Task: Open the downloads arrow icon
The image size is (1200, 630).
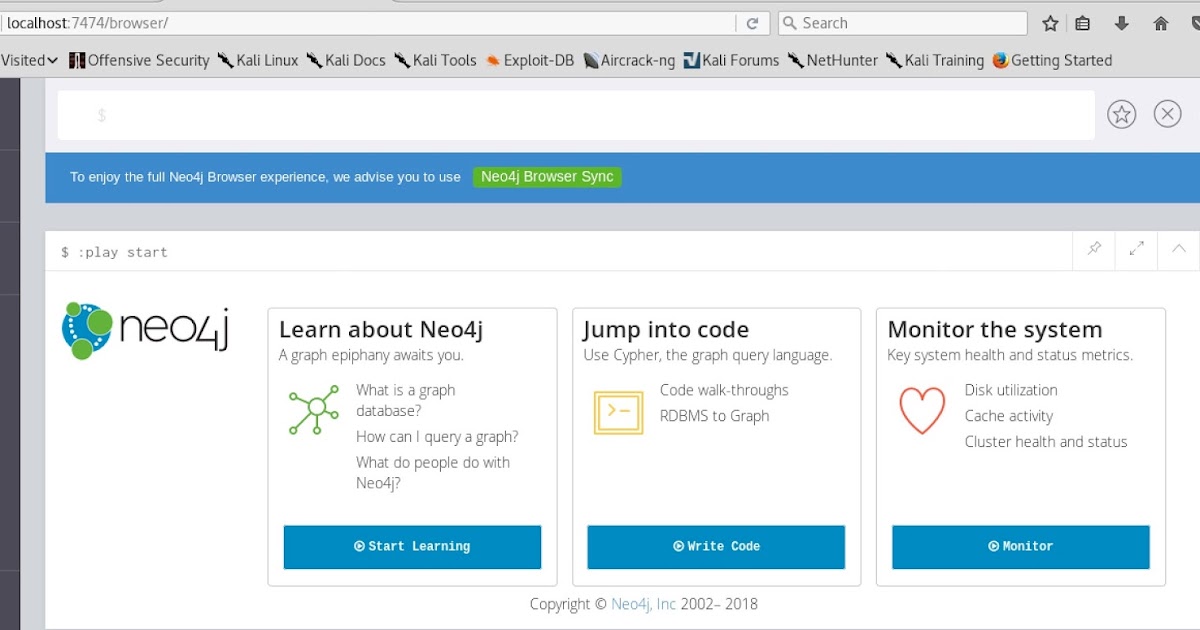Action: (x=1122, y=23)
